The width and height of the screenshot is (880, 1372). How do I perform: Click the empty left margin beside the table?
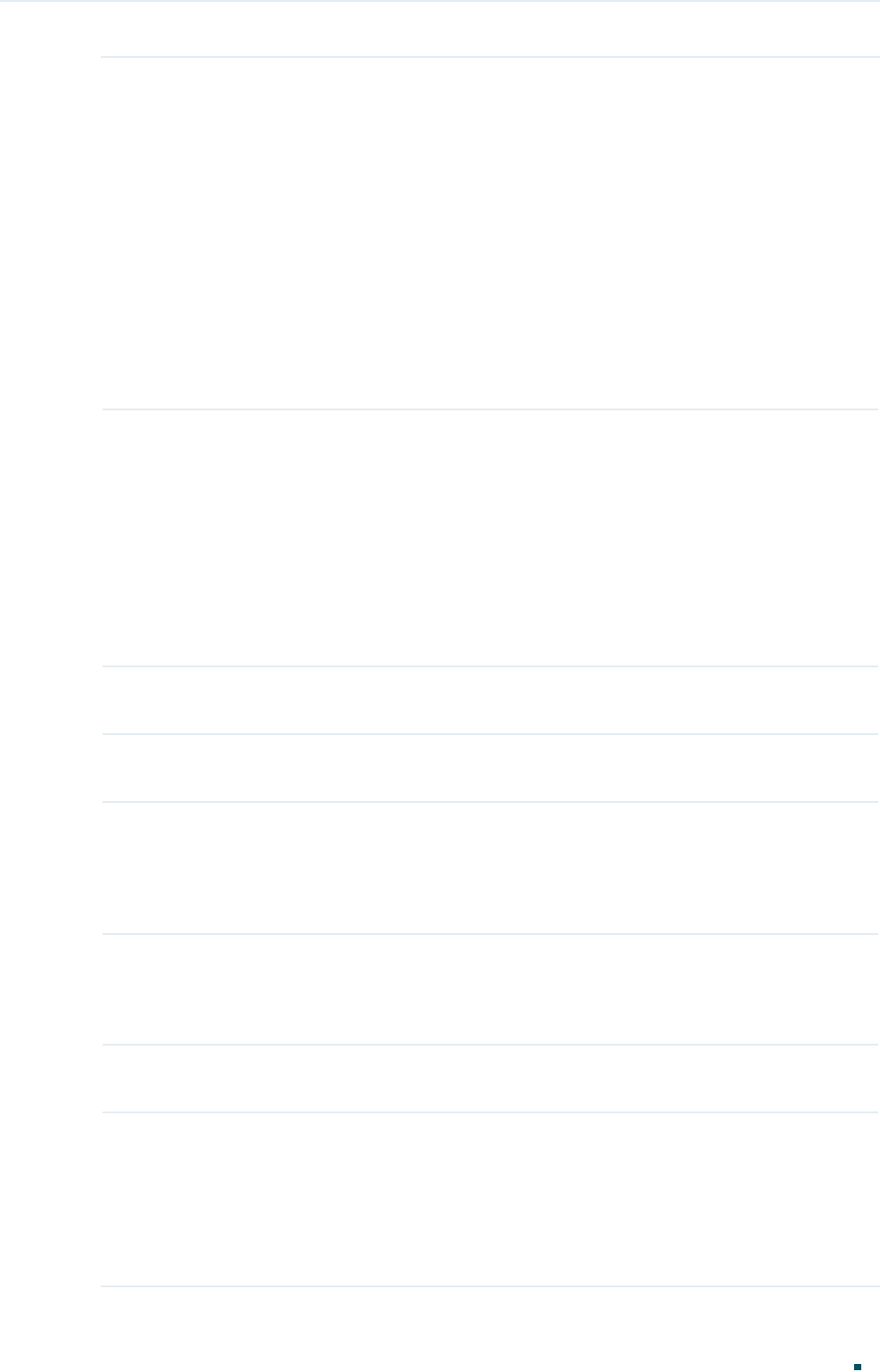tap(50, 669)
